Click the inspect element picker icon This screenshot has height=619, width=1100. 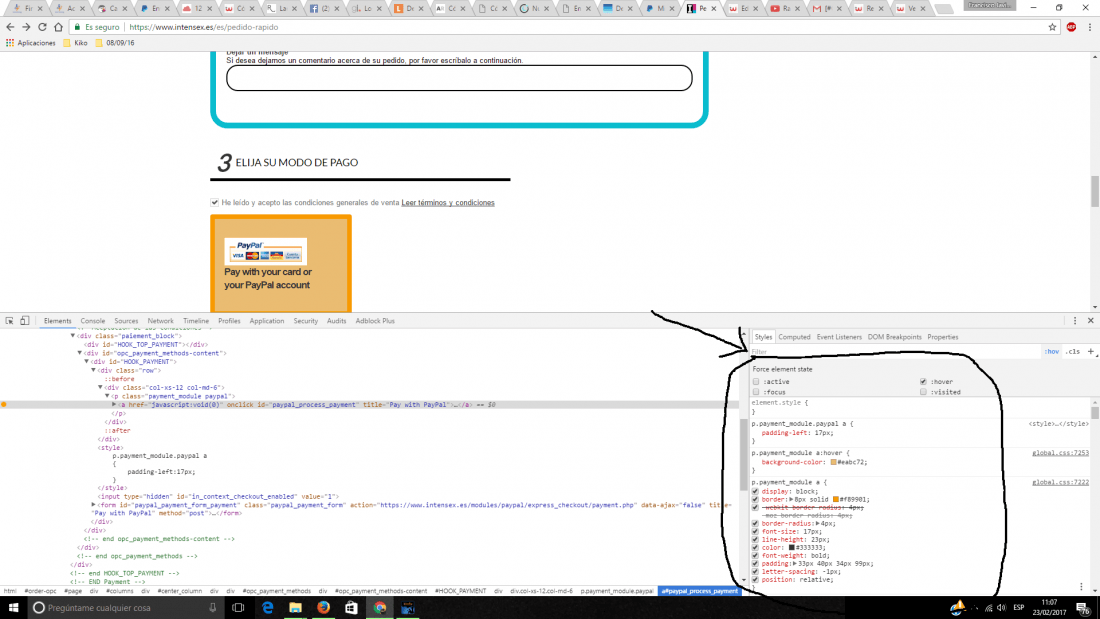[x=10, y=321]
